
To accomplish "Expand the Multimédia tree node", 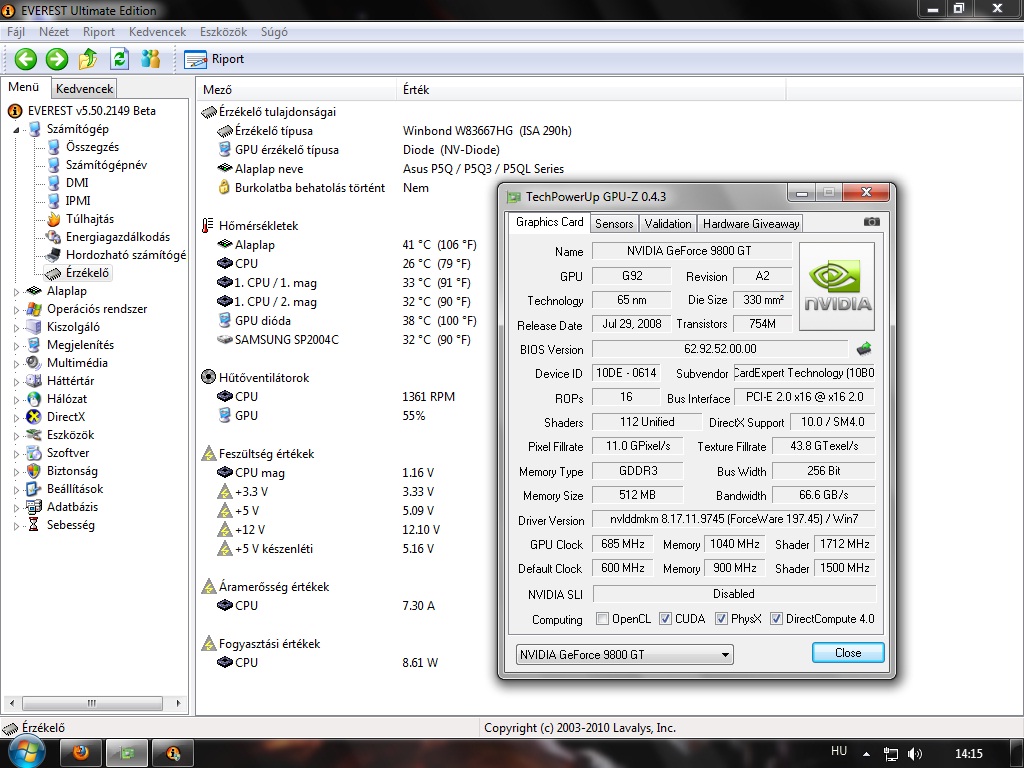I will click(17, 363).
